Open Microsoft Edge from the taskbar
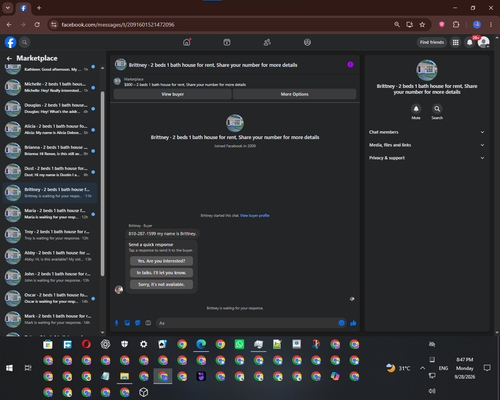The image size is (500, 400). 201,344
